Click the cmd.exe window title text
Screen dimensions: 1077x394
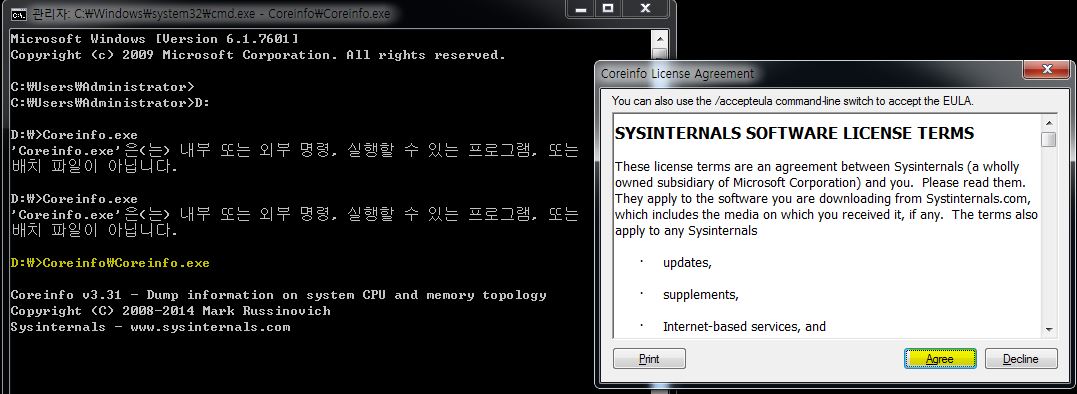pyautogui.click(x=212, y=14)
